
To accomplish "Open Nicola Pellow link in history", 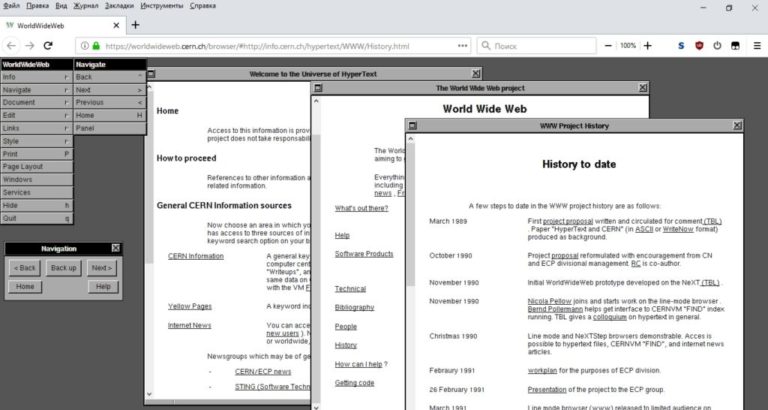I will click(549, 301).
